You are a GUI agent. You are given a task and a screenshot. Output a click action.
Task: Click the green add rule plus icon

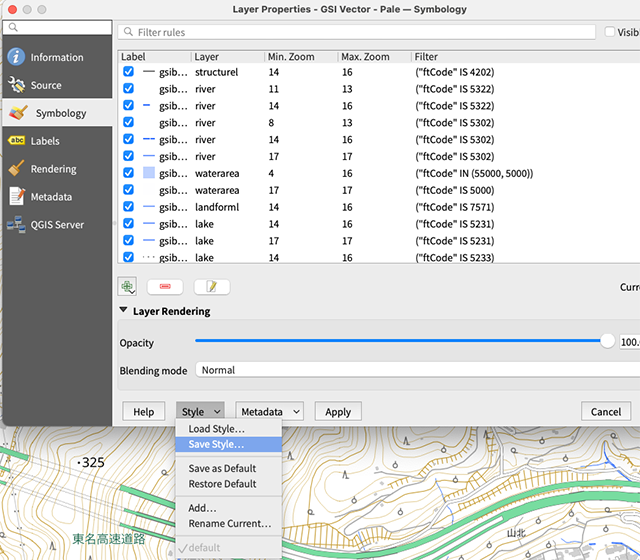(127, 287)
